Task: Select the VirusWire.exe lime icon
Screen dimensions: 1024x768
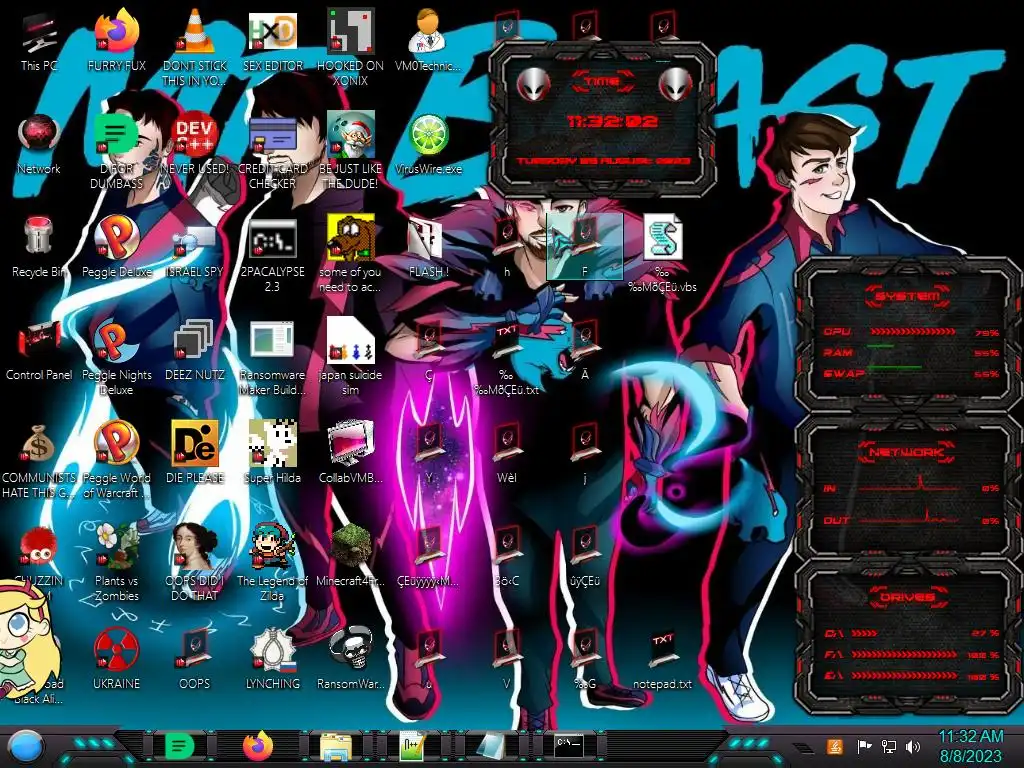Action: [x=428, y=145]
